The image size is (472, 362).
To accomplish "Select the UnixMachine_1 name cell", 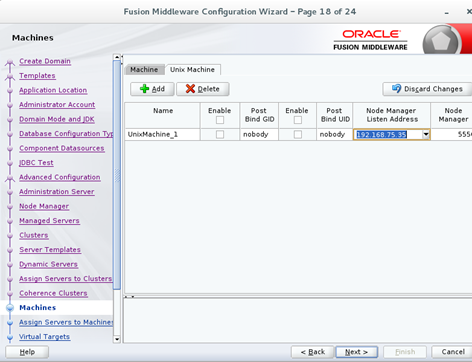I will click(x=163, y=134).
